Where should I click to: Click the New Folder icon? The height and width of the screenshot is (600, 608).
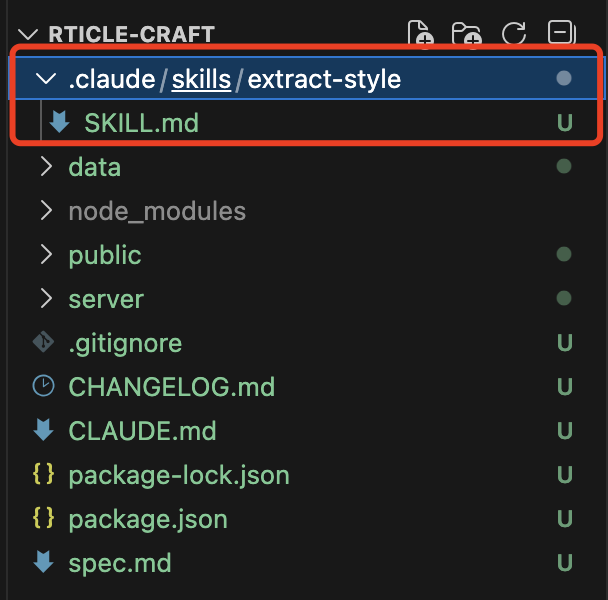[466, 34]
